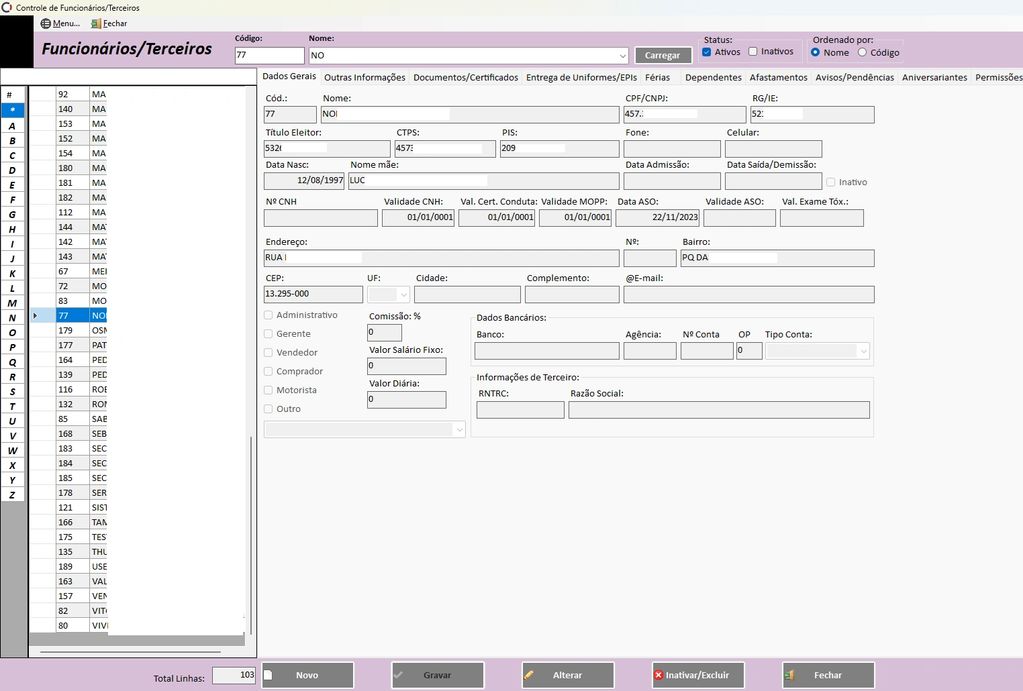Click the door icon on bottom Fechar button
This screenshot has width=1023, height=691.
point(789,675)
